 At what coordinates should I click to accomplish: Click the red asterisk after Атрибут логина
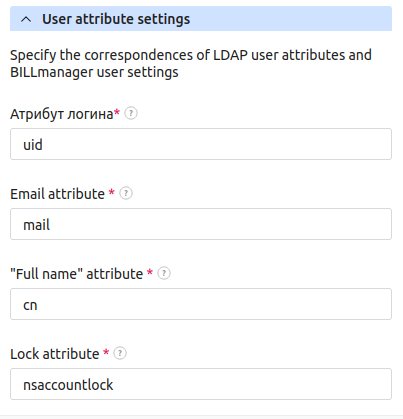tap(117, 112)
